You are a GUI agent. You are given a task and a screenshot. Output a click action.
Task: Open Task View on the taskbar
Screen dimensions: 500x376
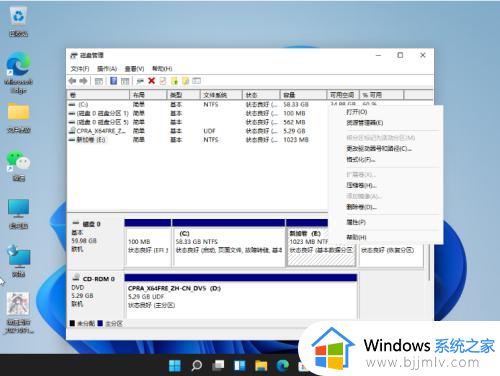[x=218, y=366]
